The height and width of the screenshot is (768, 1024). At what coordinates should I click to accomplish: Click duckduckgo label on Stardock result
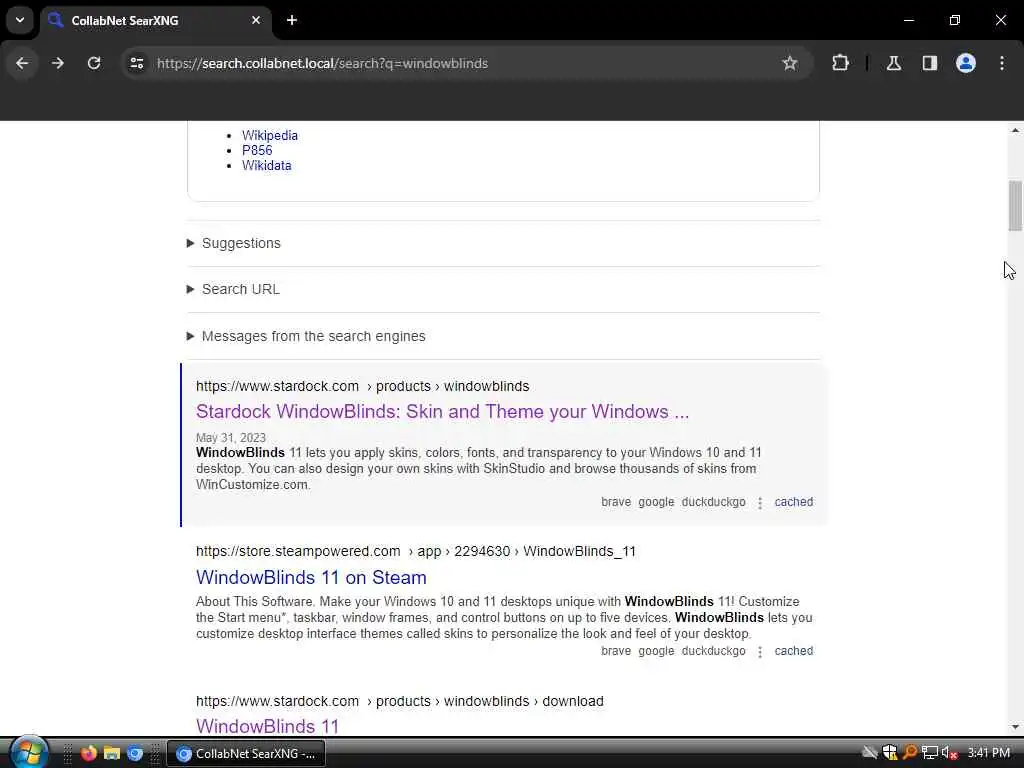click(x=713, y=502)
